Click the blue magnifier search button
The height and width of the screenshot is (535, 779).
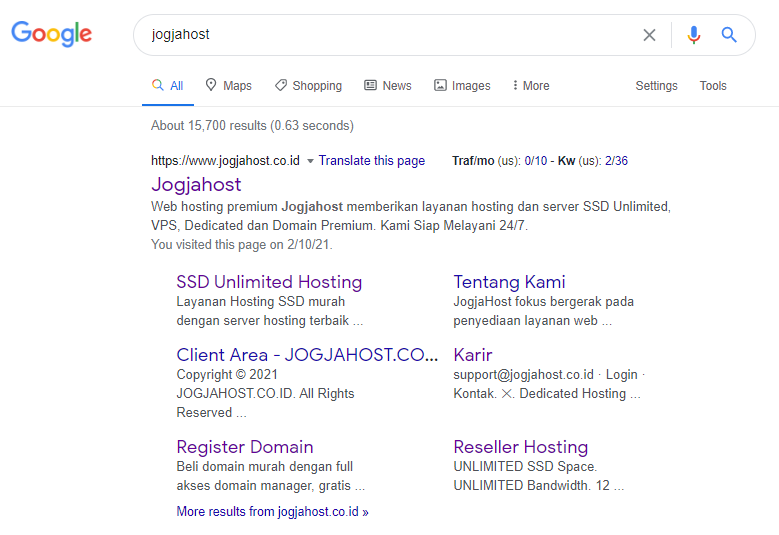point(729,35)
